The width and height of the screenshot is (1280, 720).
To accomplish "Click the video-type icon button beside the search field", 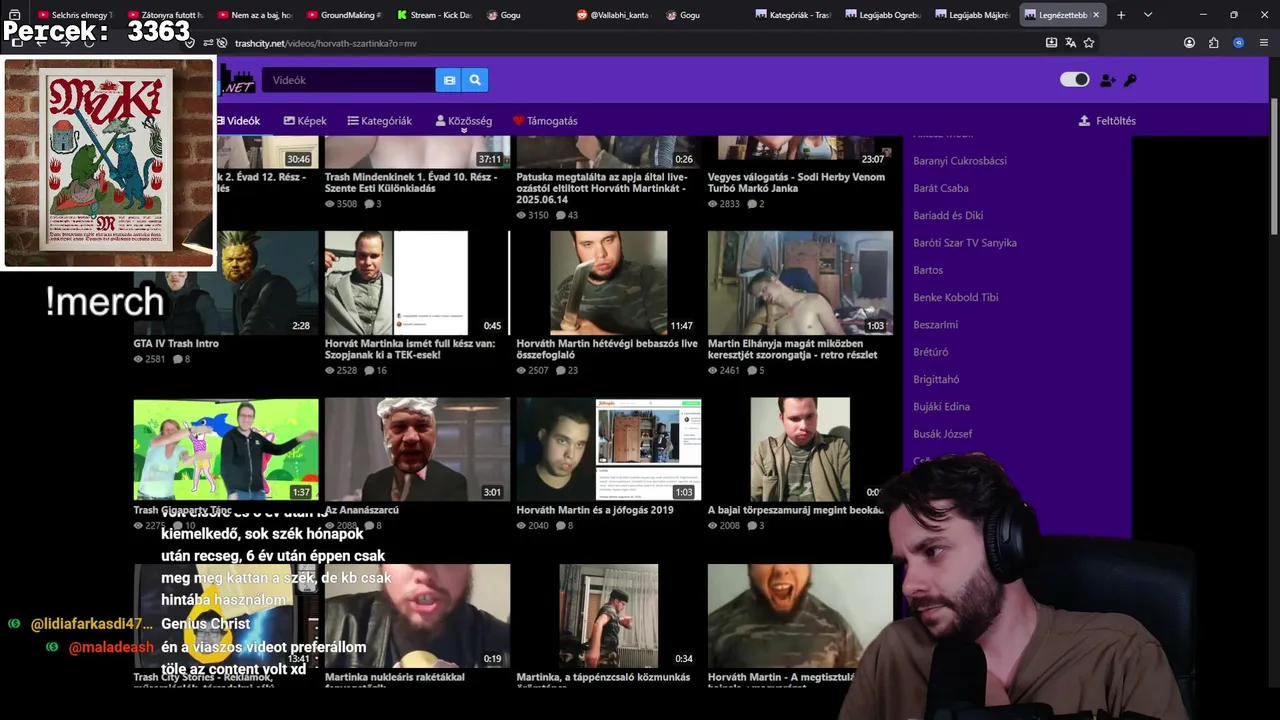I will coord(449,80).
